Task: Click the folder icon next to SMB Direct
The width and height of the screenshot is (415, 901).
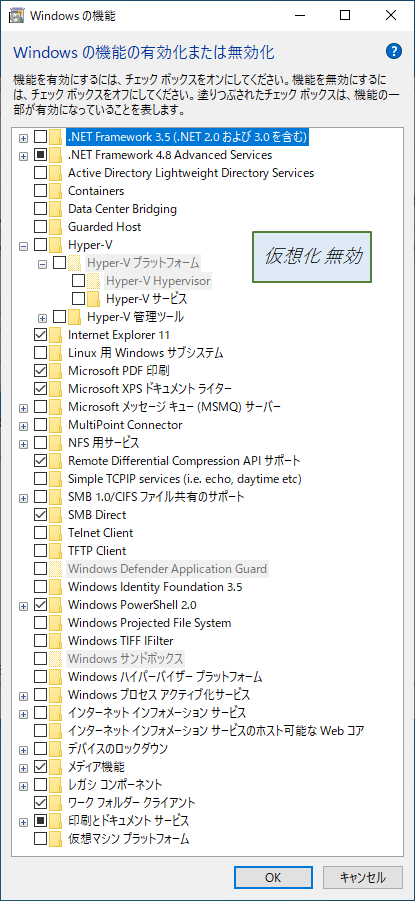Action: [x=55, y=515]
